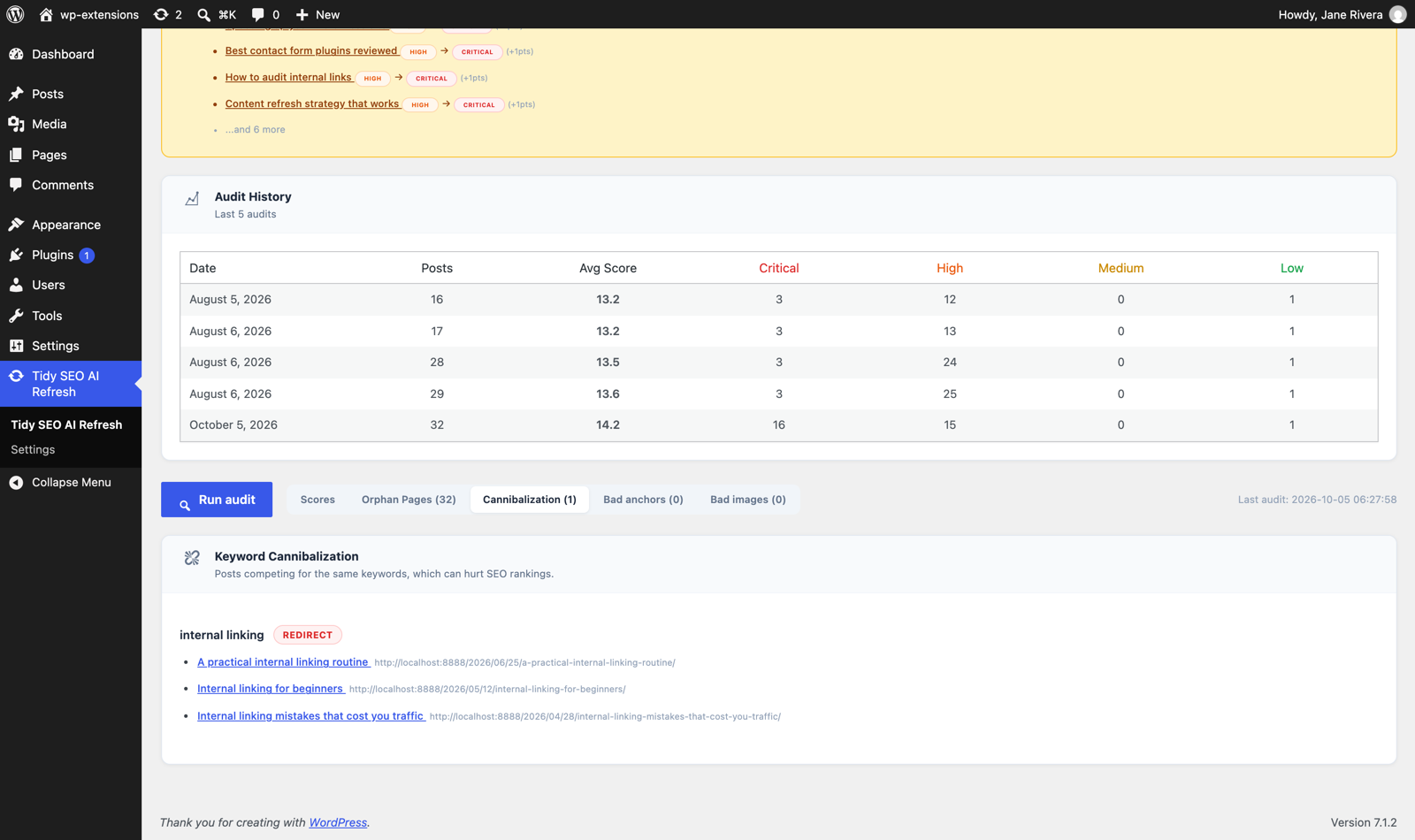Click the 13.5 average score value
This screenshot has width=1415, height=840.
[608, 362]
